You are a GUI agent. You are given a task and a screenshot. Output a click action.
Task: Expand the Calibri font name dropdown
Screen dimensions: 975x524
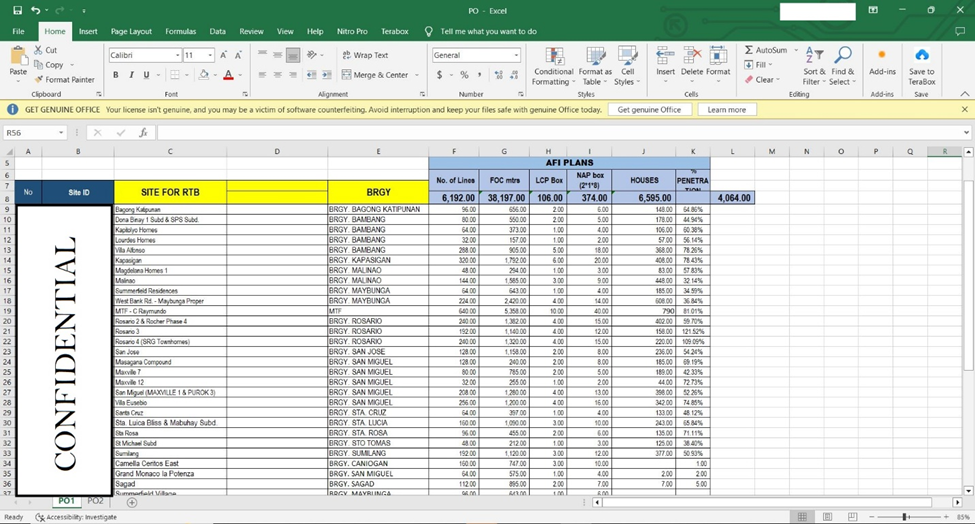click(x=178, y=55)
